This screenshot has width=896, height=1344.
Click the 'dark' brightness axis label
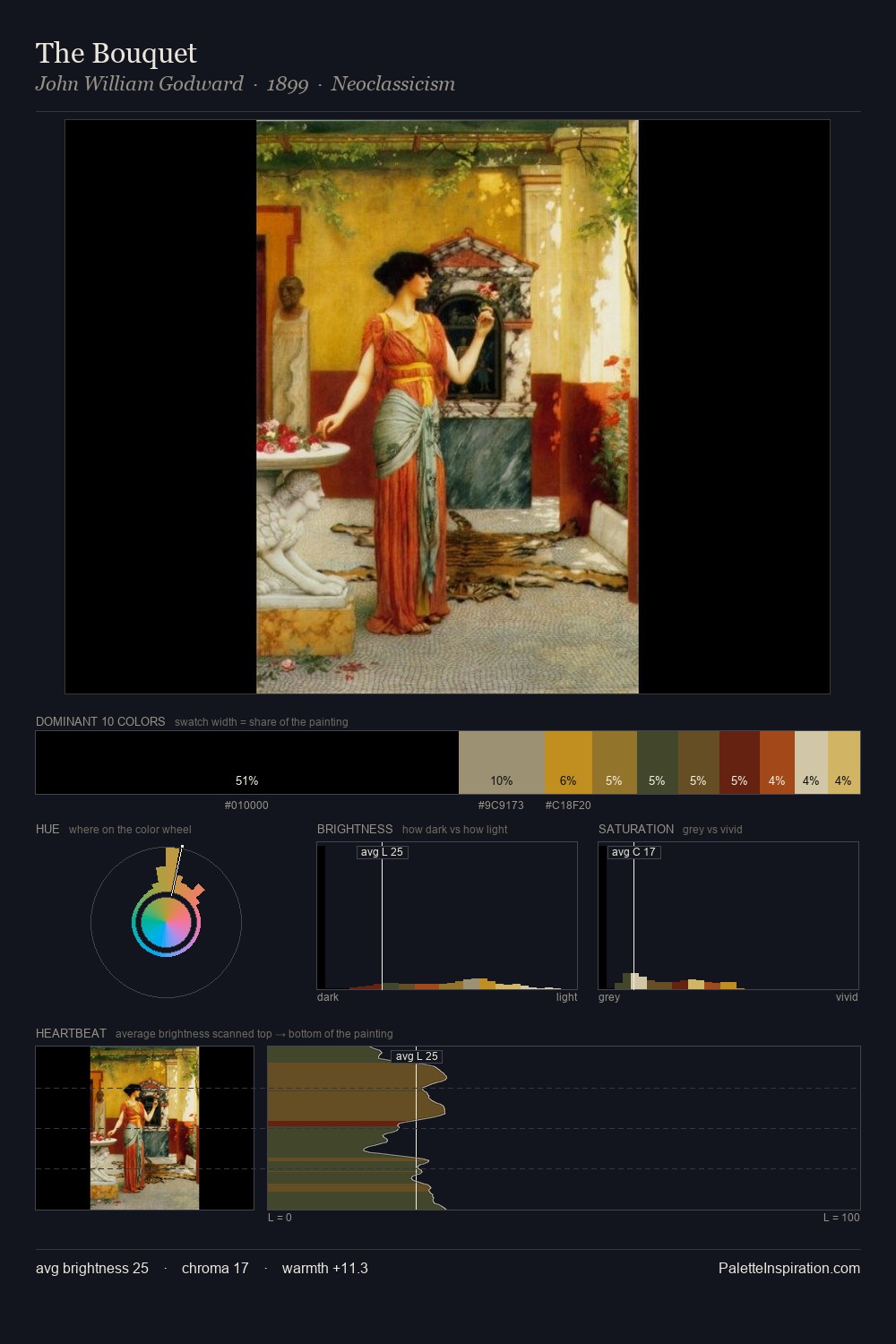[328, 997]
